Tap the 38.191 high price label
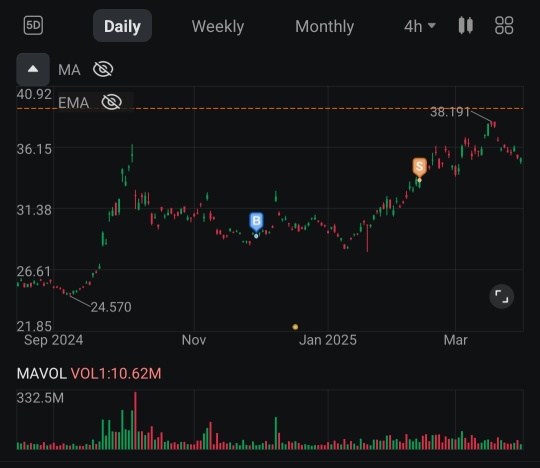 click(x=450, y=112)
